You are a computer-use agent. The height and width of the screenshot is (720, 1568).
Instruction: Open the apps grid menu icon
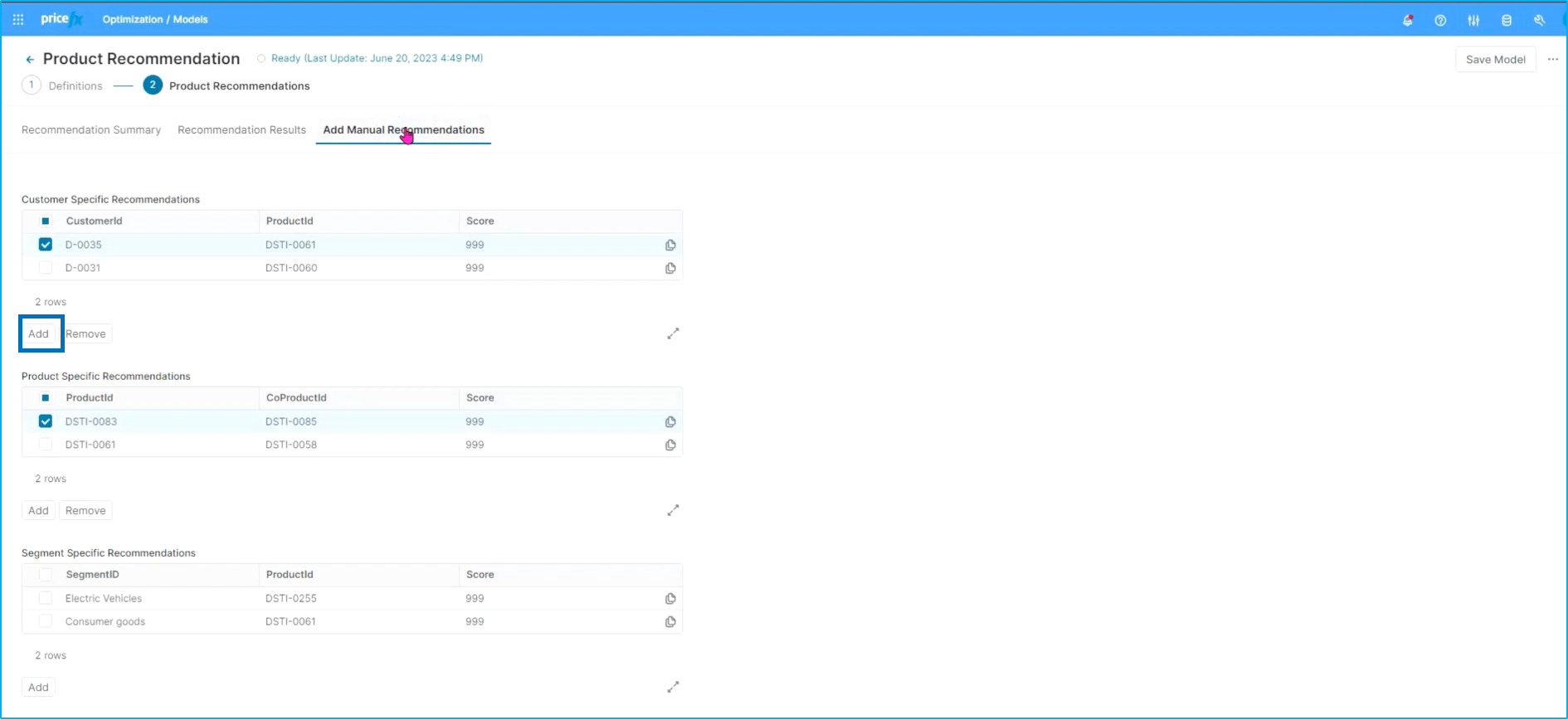18,19
